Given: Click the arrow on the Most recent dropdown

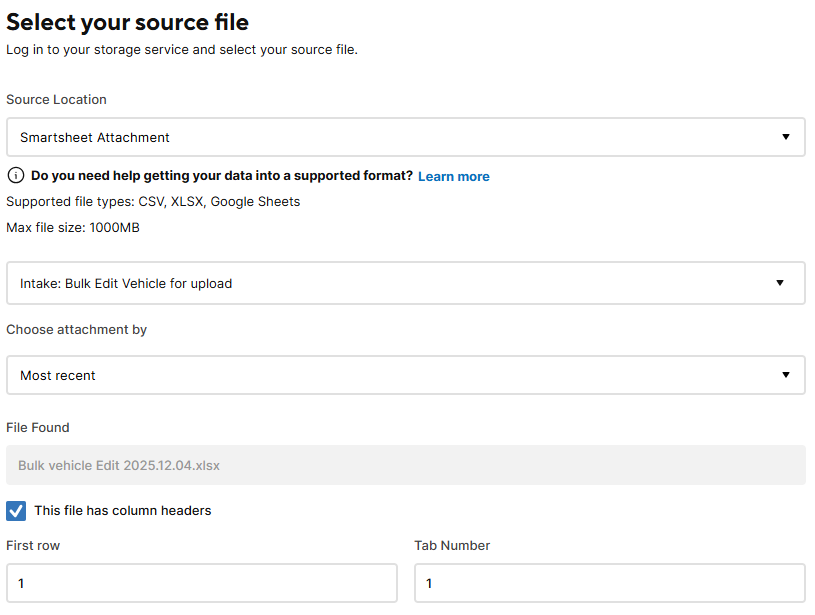Looking at the screenshot, I should (785, 375).
